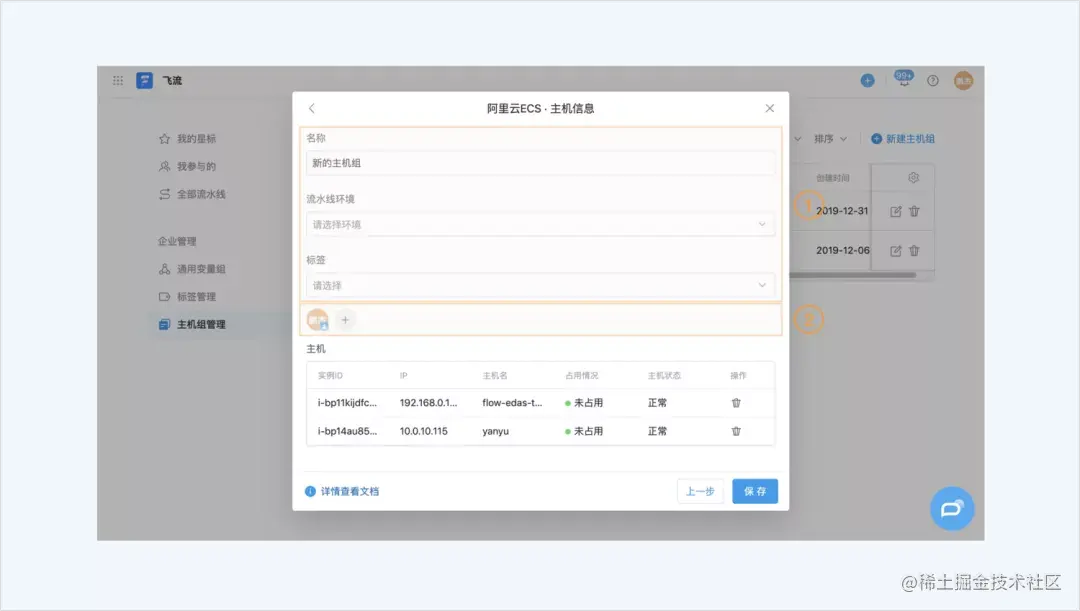Click the 占用情况 column header
Viewport: 1080px width, 611px height.
point(581,375)
